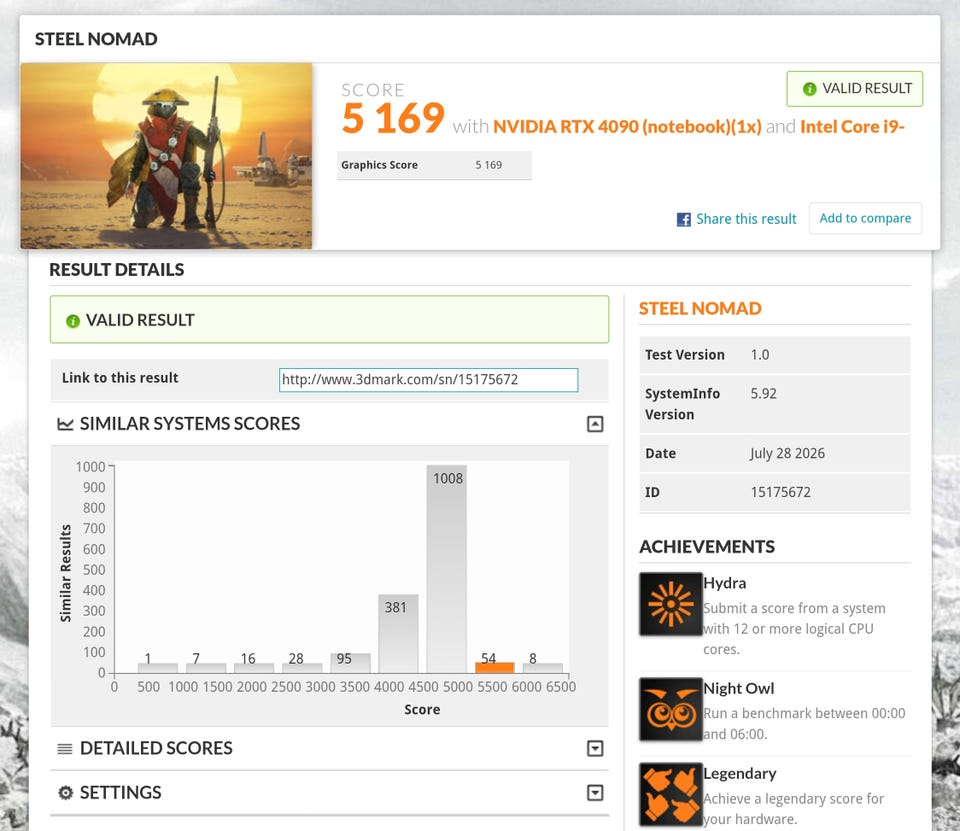960x831 pixels.
Task: Click the Hydra achievement title
Action: pyautogui.click(x=725, y=584)
